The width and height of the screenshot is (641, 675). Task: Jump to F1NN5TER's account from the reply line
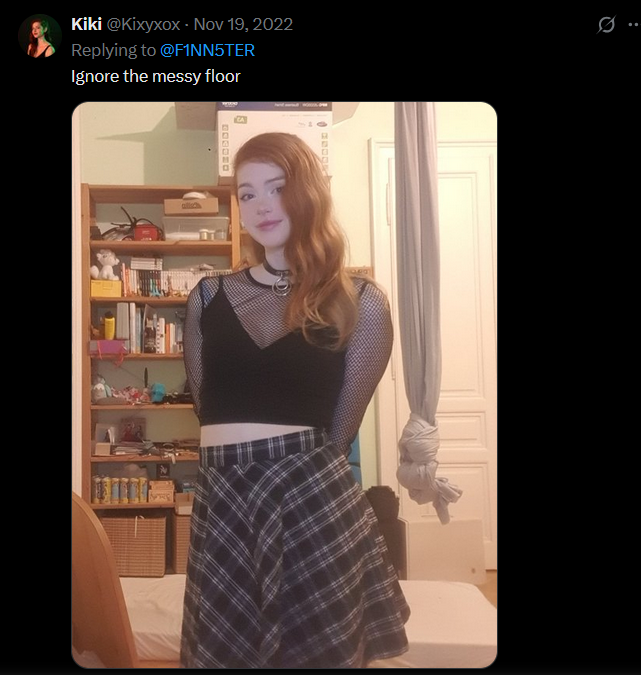coord(207,50)
